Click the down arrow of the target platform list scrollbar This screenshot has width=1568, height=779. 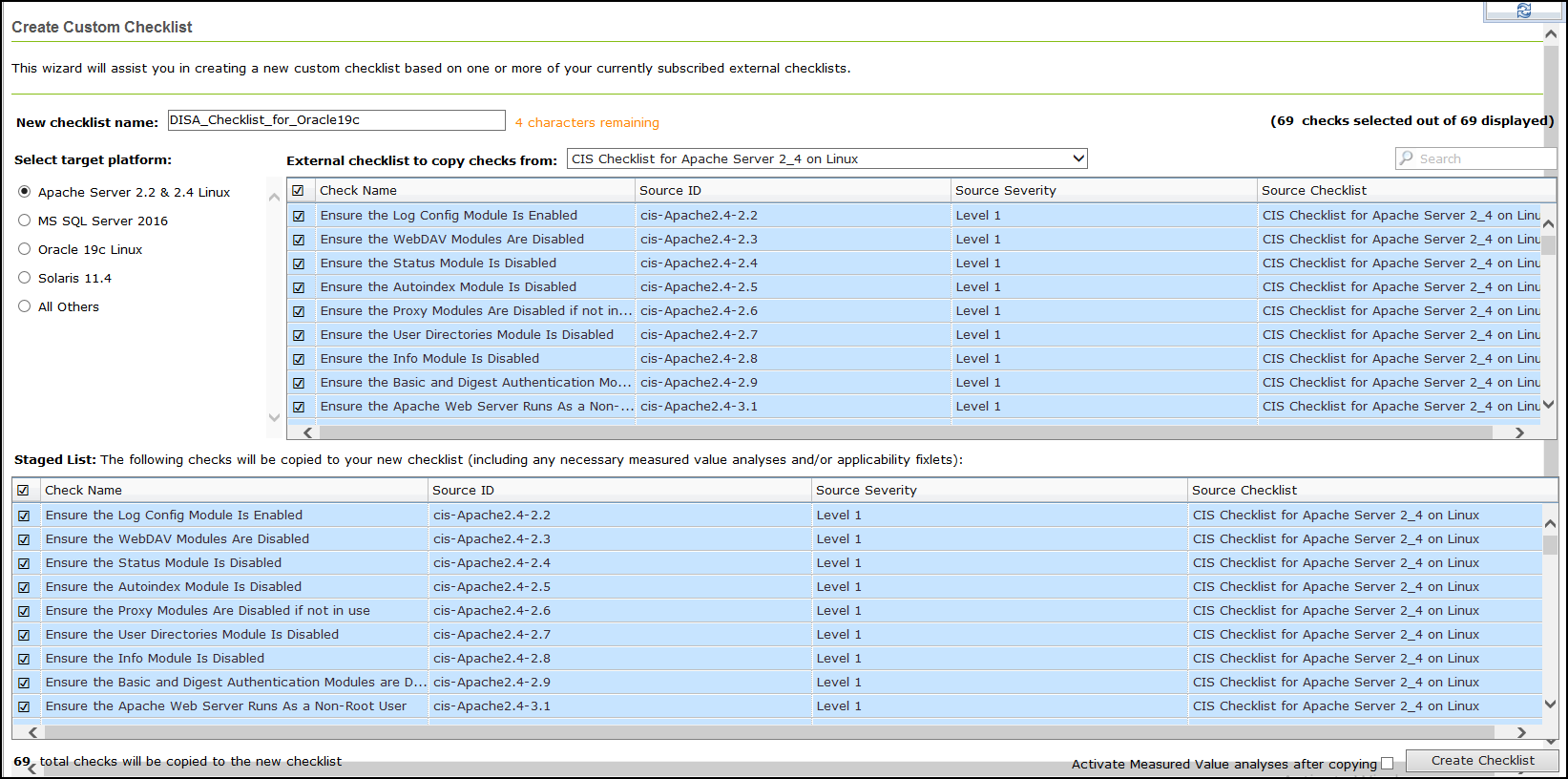pos(274,417)
